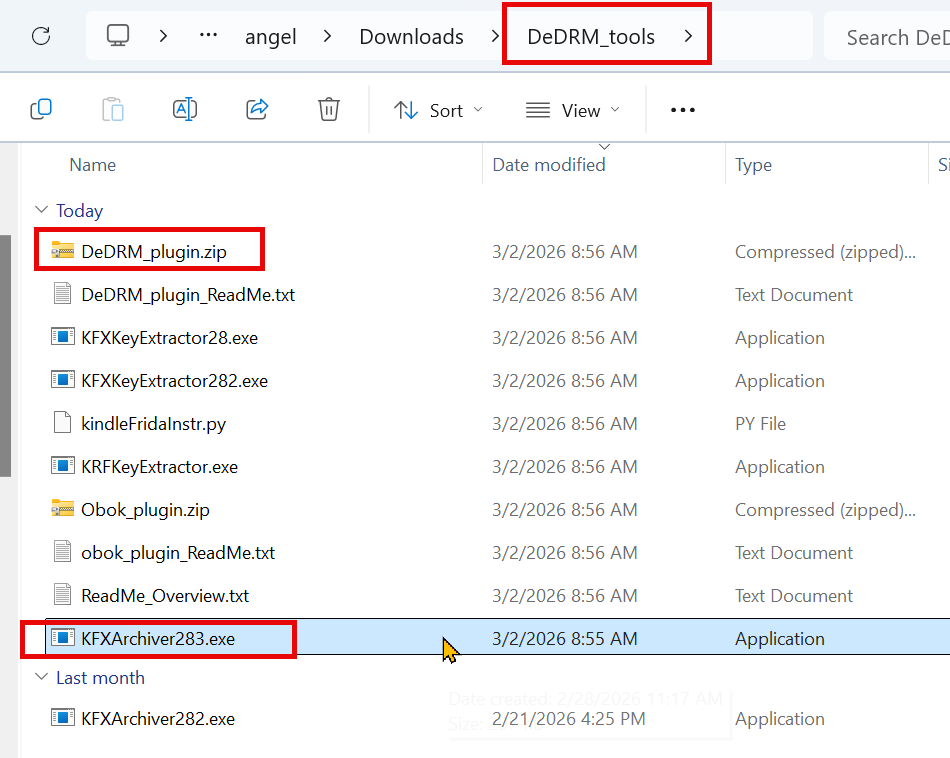Open the Sort dropdown menu
The height and width of the screenshot is (758, 950).
point(438,110)
